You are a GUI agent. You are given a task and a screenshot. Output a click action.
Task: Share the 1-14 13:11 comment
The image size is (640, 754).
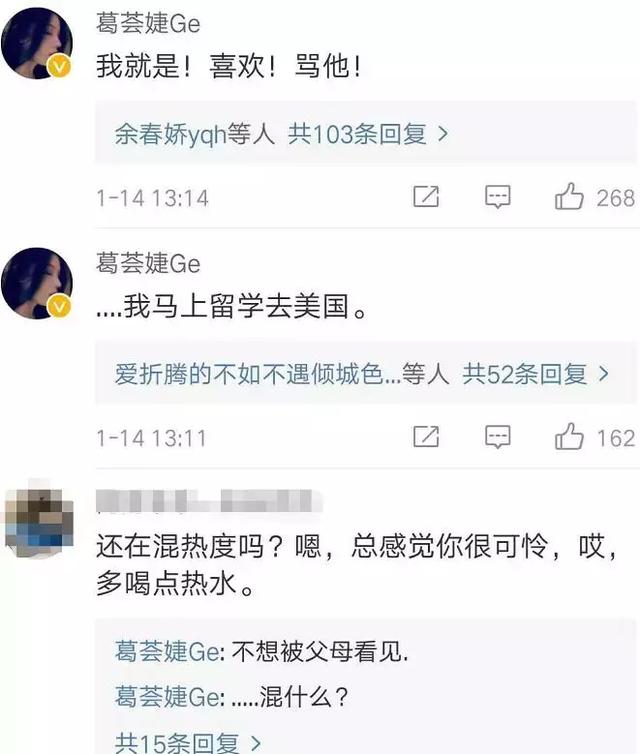click(426, 436)
